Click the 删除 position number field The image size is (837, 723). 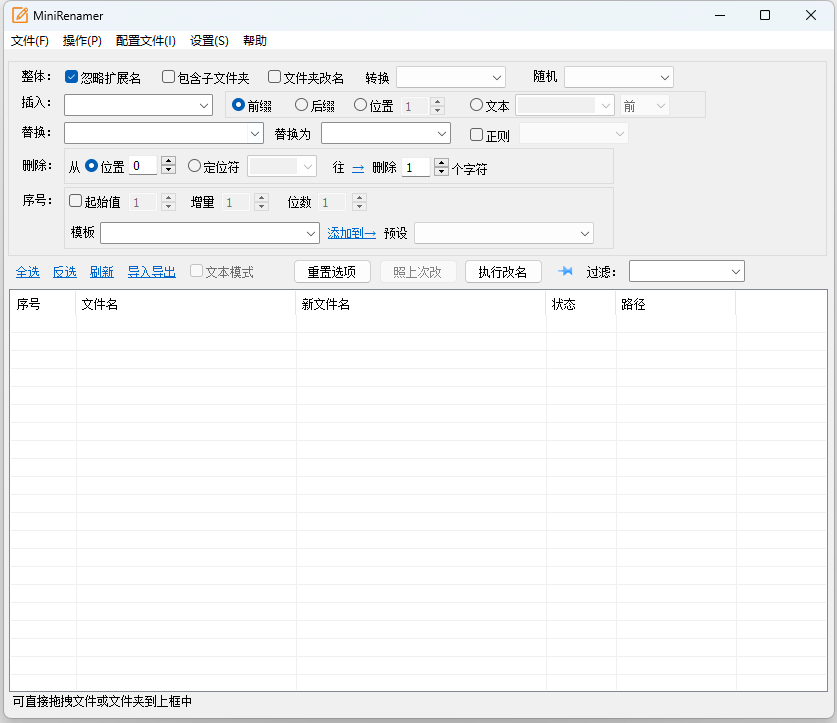click(x=143, y=166)
